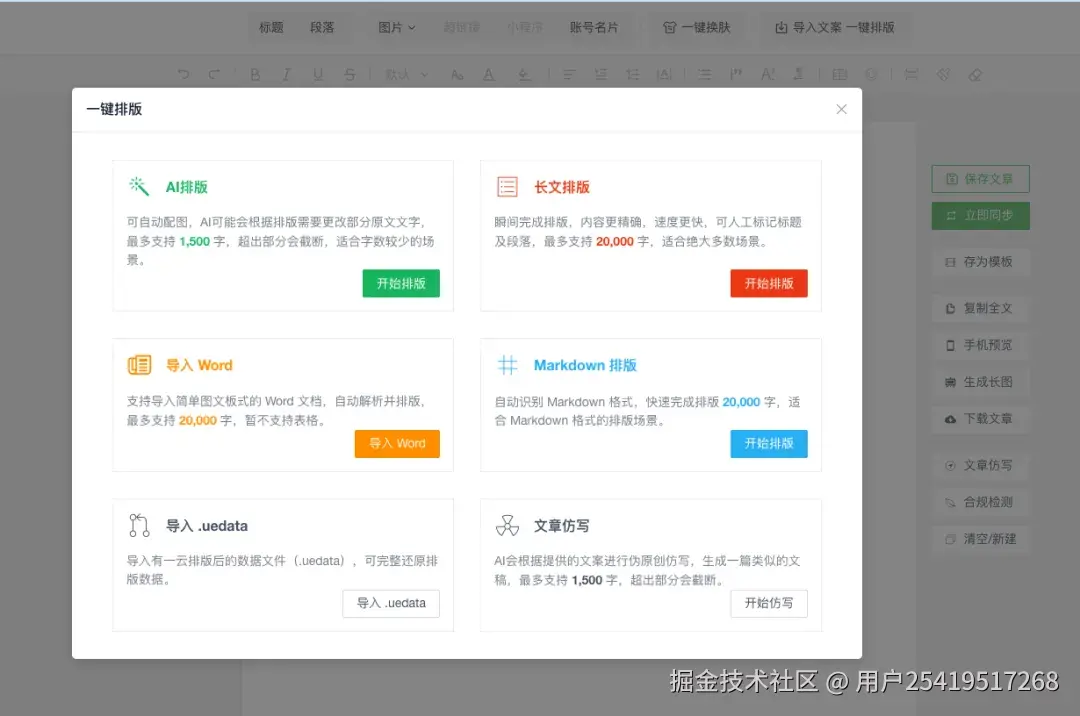Toggle underline in the formatting toolbar
Viewport: 1080px width, 716px height.
coord(317,74)
